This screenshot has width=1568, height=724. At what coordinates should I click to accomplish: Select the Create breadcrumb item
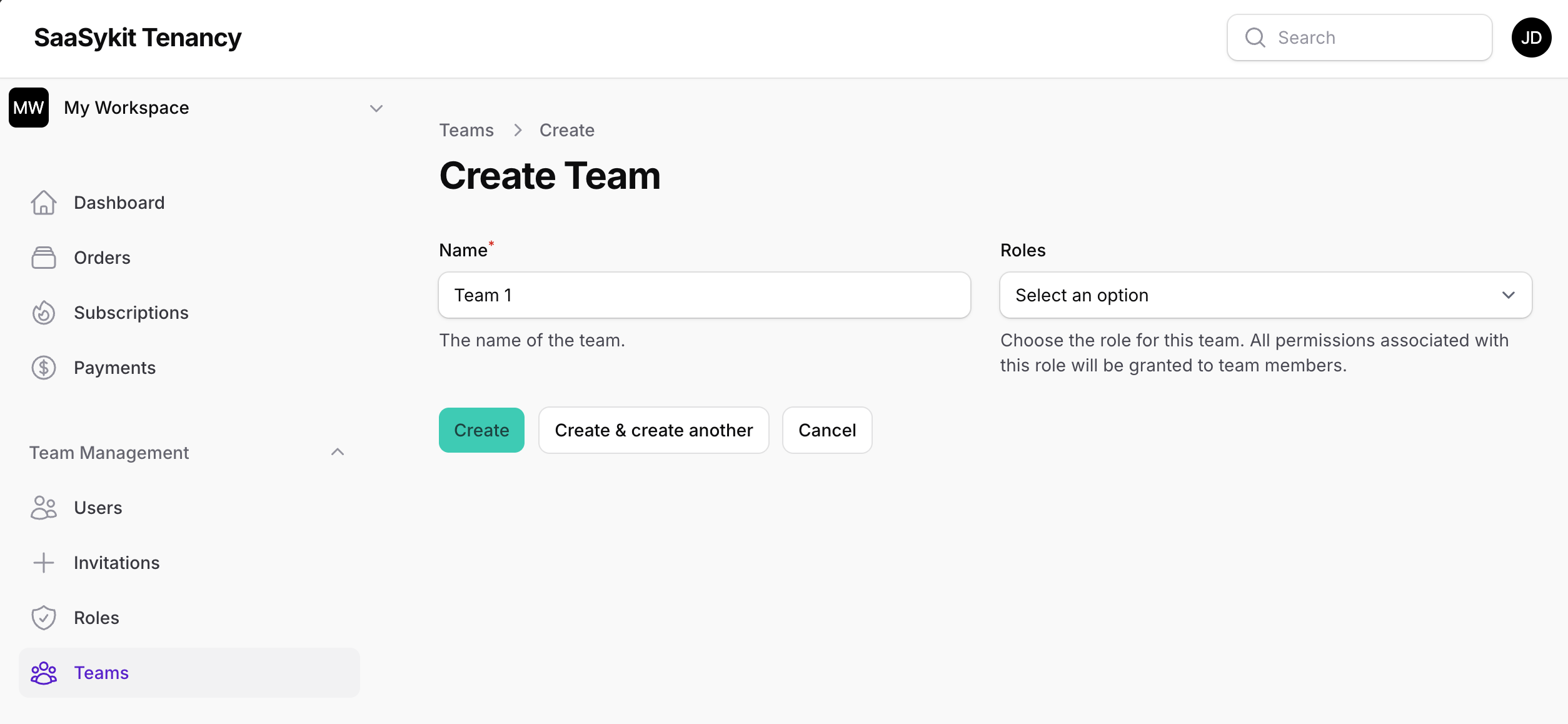[x=566, y=129]
